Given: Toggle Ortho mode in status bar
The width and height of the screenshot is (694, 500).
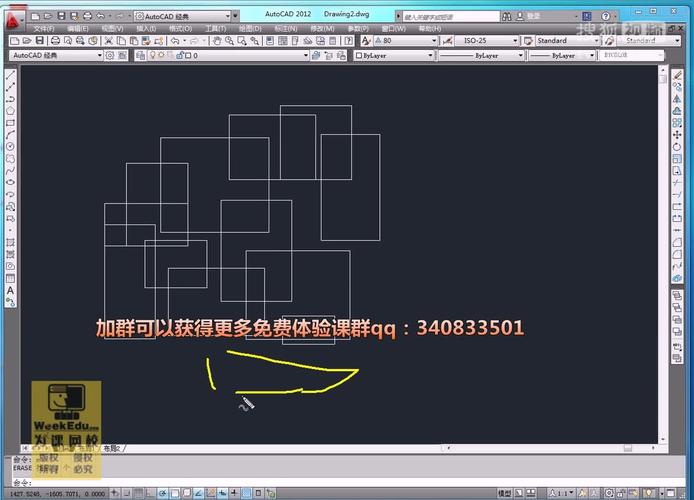Looking at the screenshot, I should (150, 493).
